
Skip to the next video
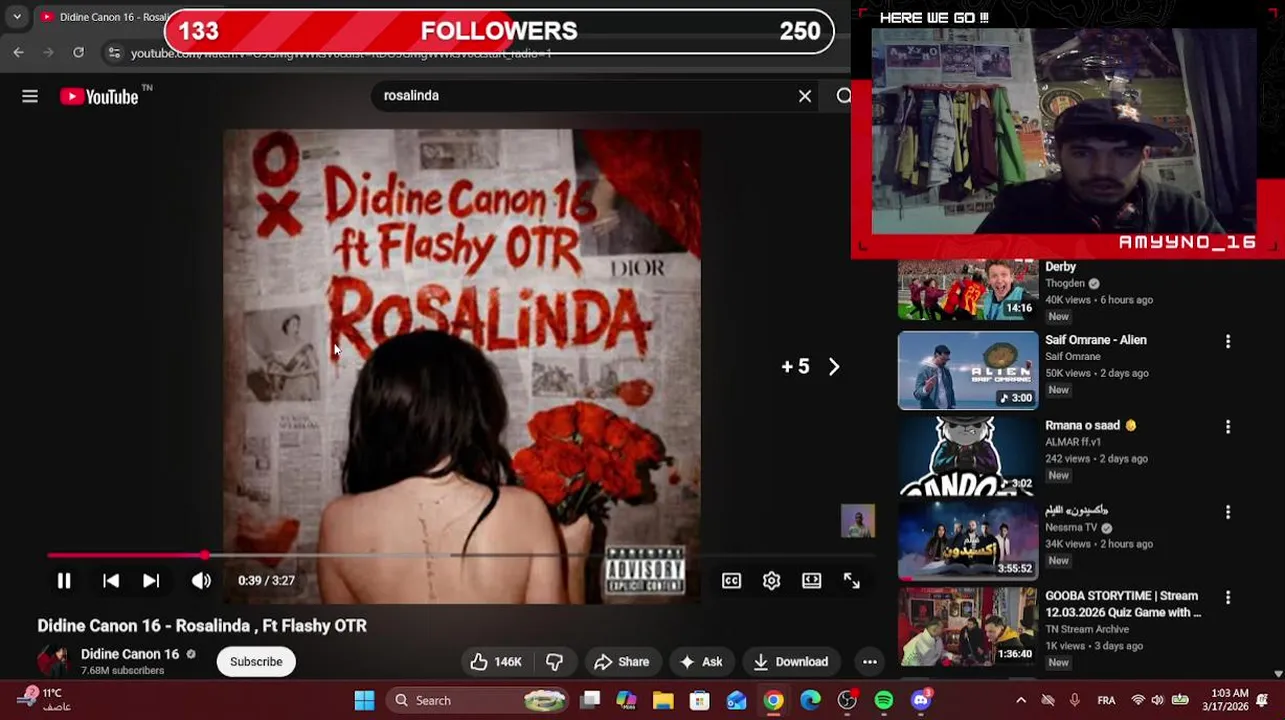coord(151,581)
